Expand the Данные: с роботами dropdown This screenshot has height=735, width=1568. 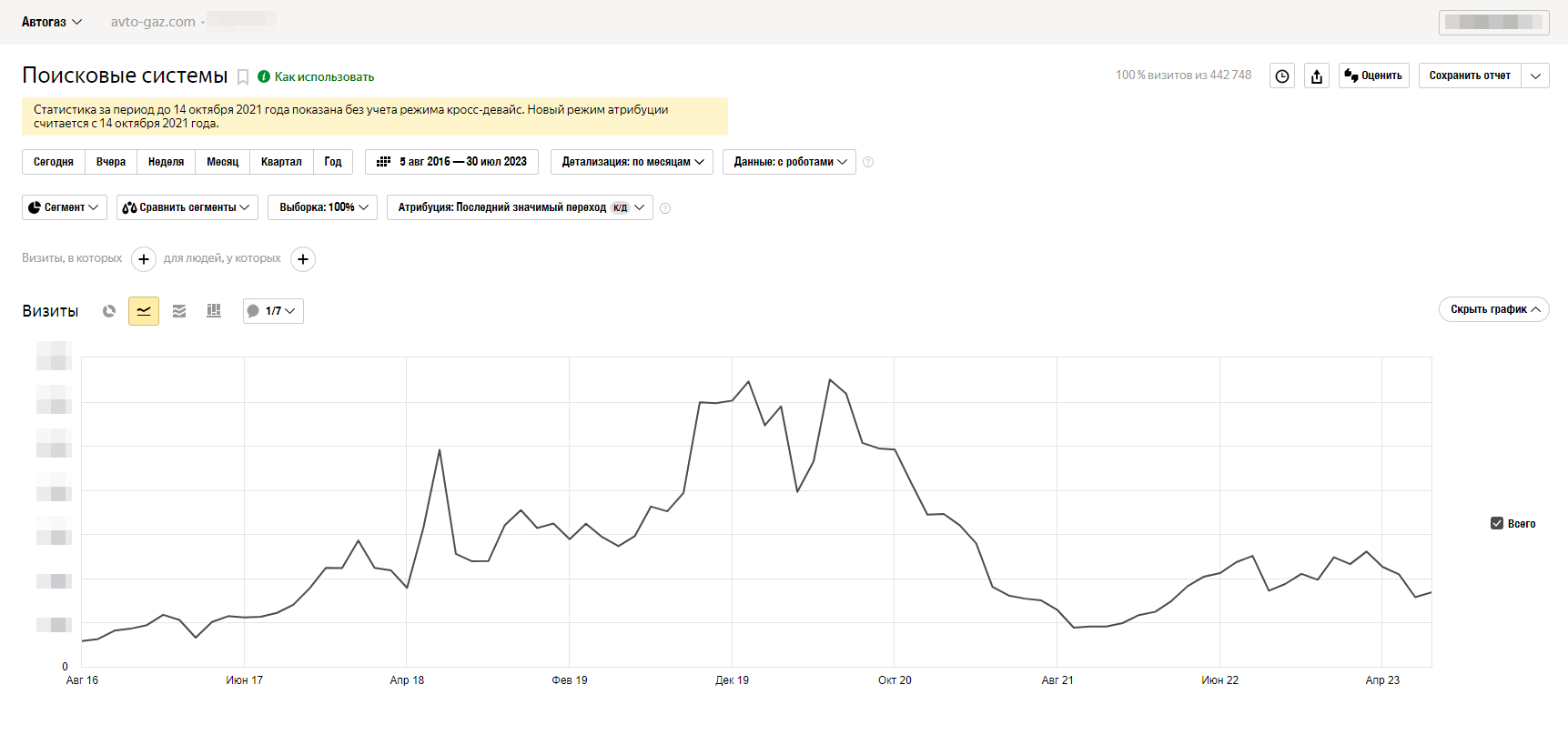point(789,162)
